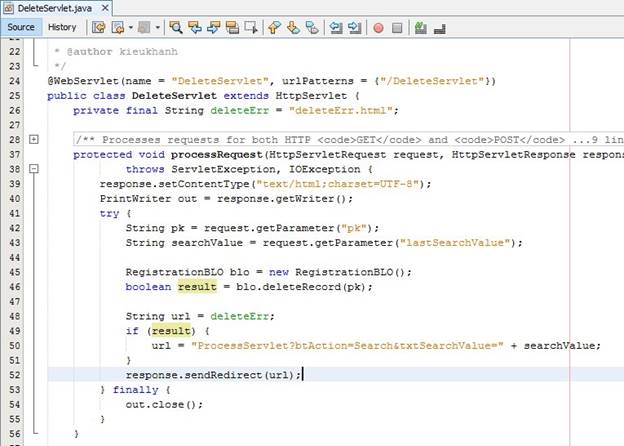Close the DeleteServlet.java tab
Viewport: 624px width, 446px height.
pyautogui.click(x=105, y=8)
